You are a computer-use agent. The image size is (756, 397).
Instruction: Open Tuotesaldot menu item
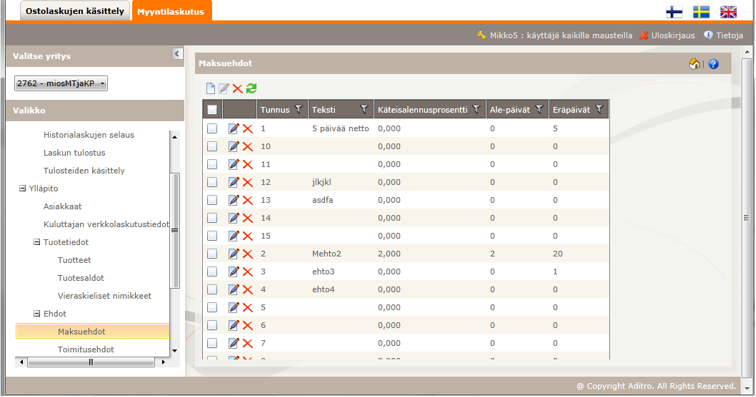(x=81, y=277)
